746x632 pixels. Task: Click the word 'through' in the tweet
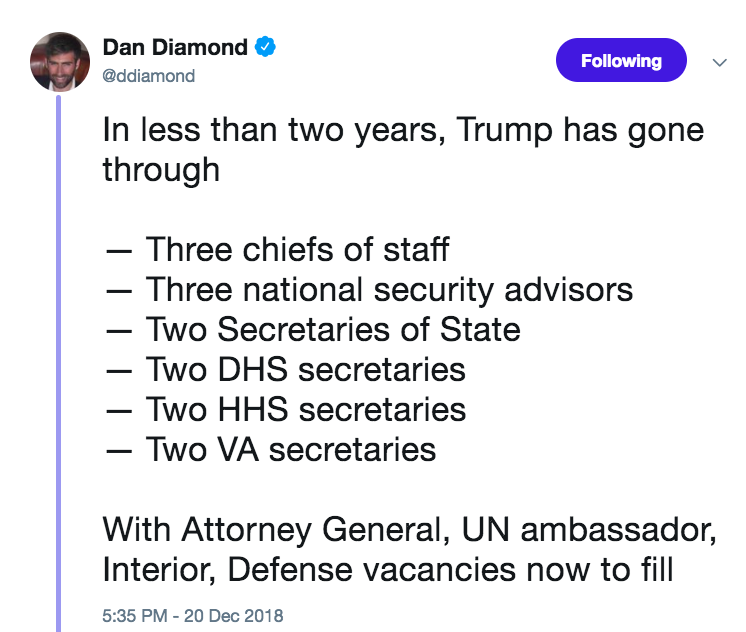click(x=161, y=170)
